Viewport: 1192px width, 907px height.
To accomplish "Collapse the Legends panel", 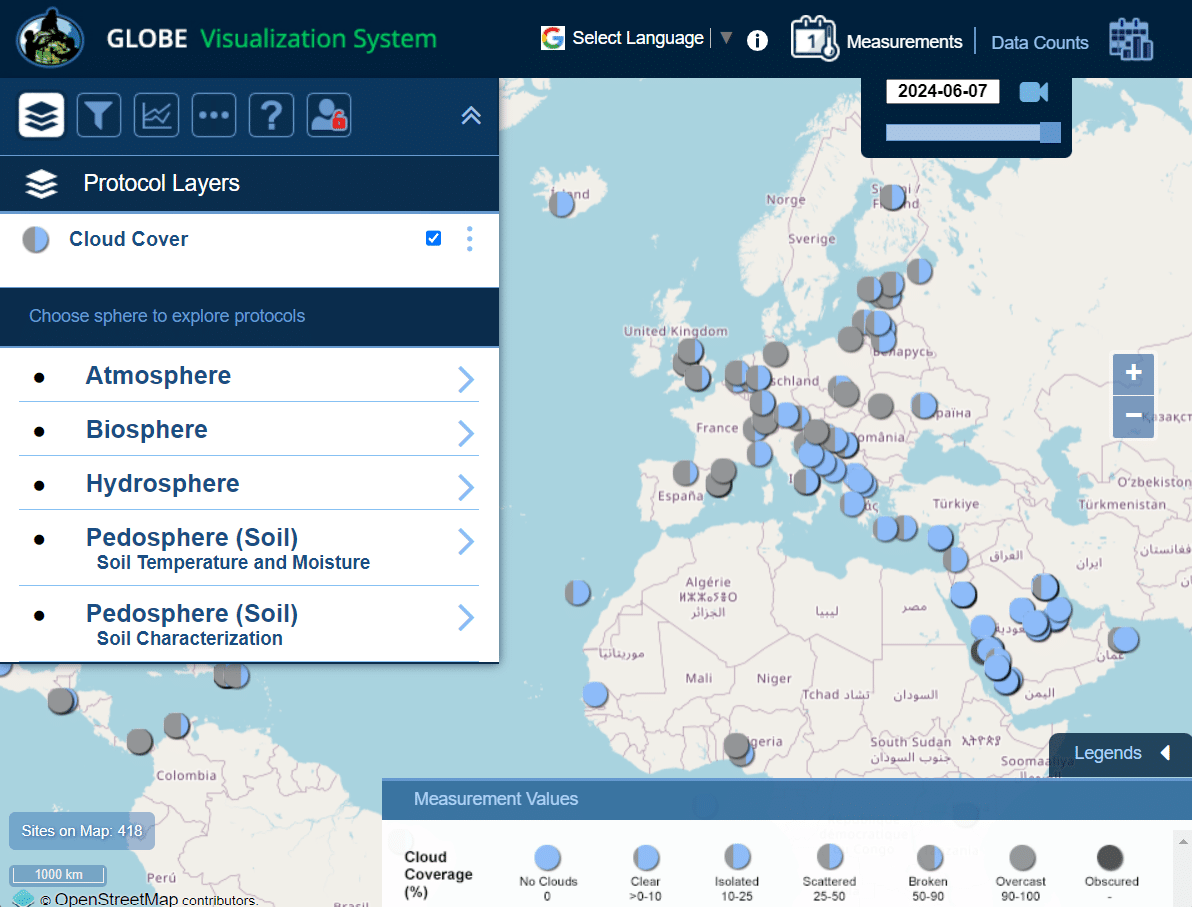I will tap(1120, 753).
